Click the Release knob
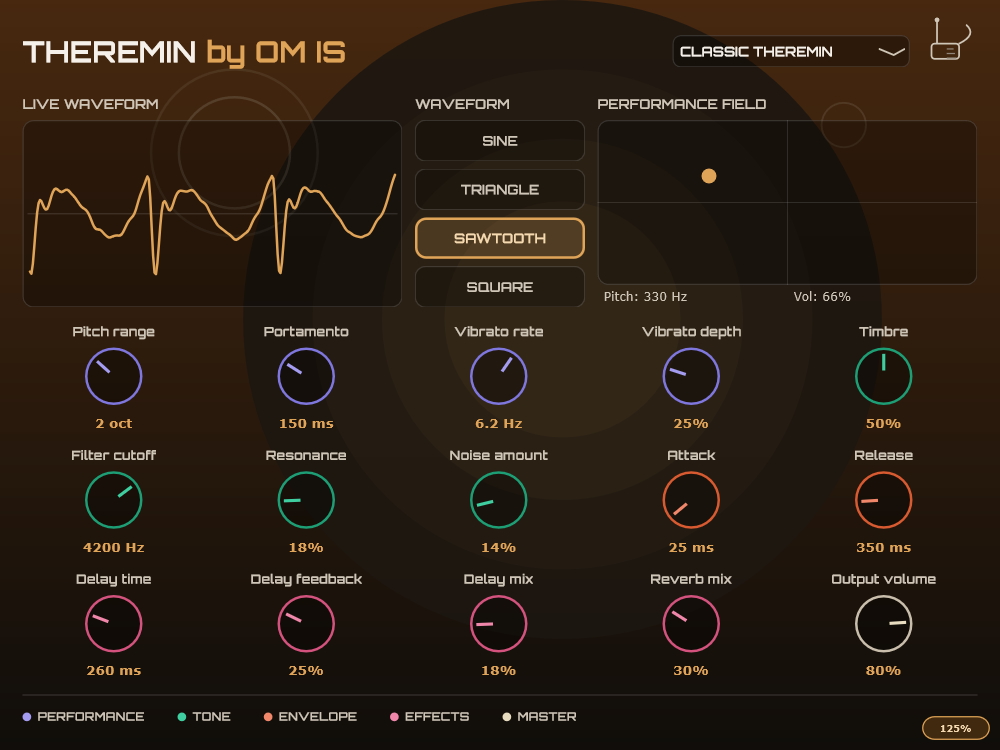Image resolution: width=1000 pixels, height=750 pixels. tap(883, 500)
